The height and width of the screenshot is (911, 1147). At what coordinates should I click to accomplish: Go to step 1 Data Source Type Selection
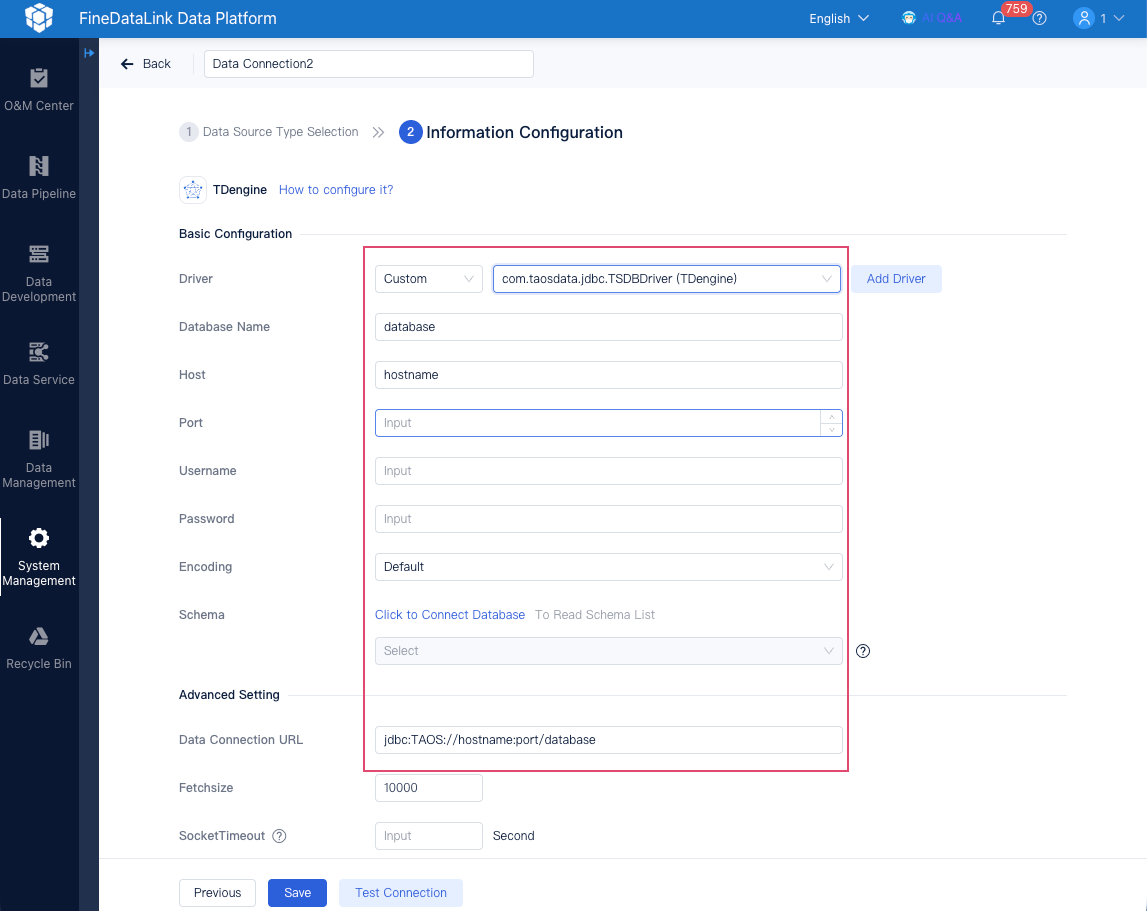[268, 132]
